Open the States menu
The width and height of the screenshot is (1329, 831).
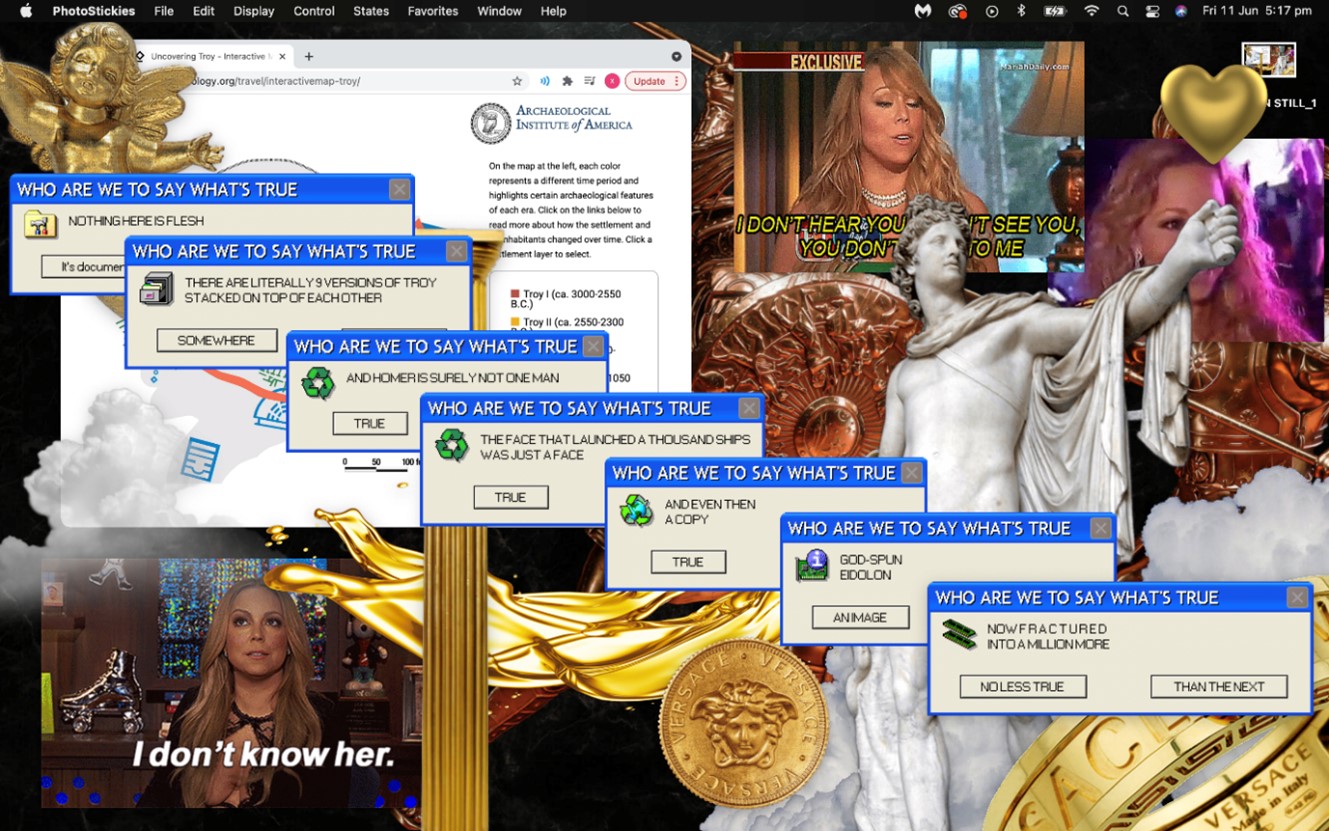pyautogui.click(x=371, y=11)
